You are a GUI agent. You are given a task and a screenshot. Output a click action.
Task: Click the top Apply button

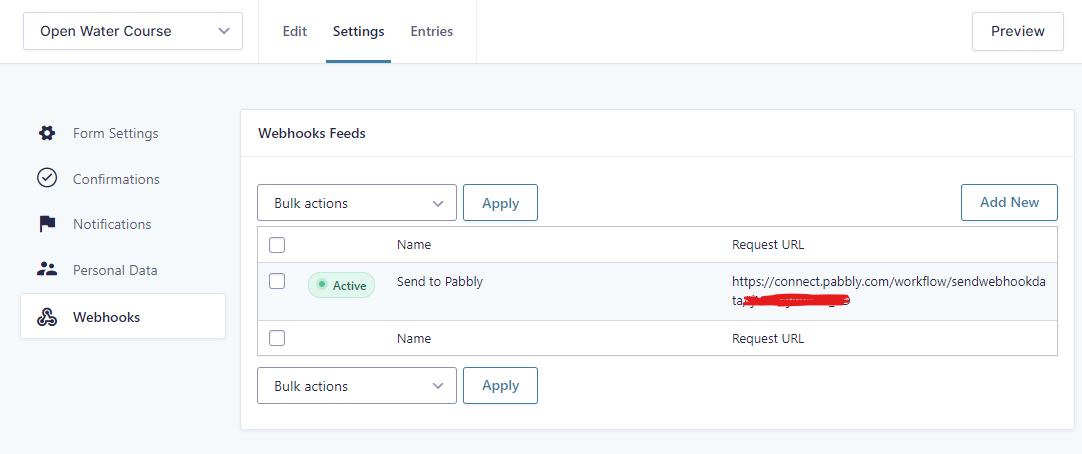pyautogui.click(x=500, y=203)
